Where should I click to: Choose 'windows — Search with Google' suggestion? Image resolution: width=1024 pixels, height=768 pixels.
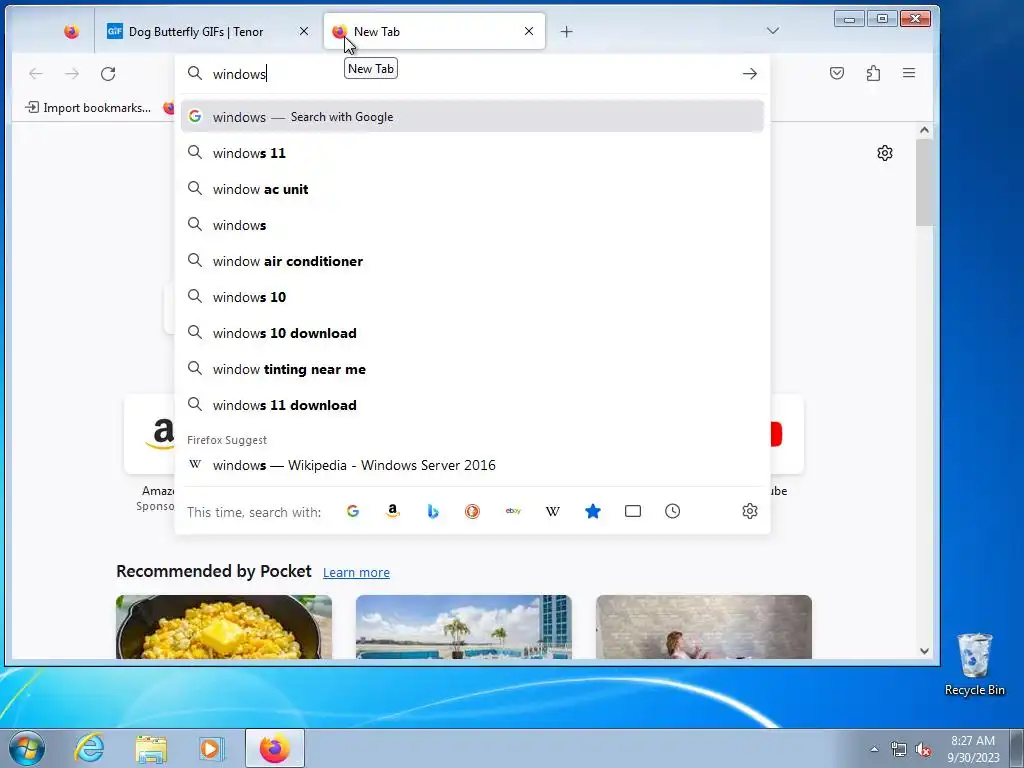472,117
